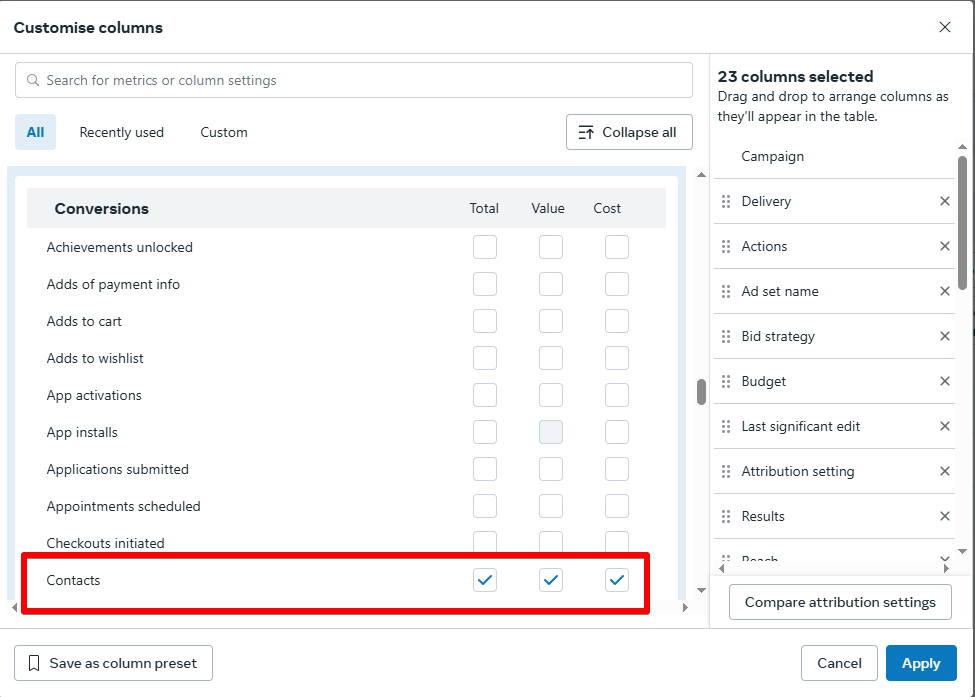The image size is (975, 697).
Task: Click the App installs row label
Action: (82, 432)
